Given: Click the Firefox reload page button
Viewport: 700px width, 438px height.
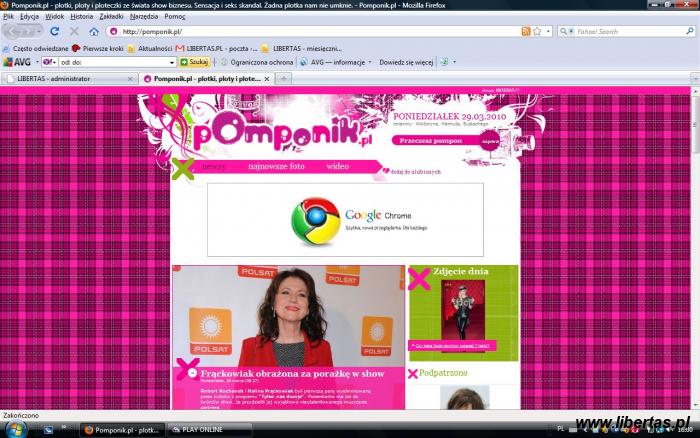Looking at the screenshot, I should [x=55, y=31].
